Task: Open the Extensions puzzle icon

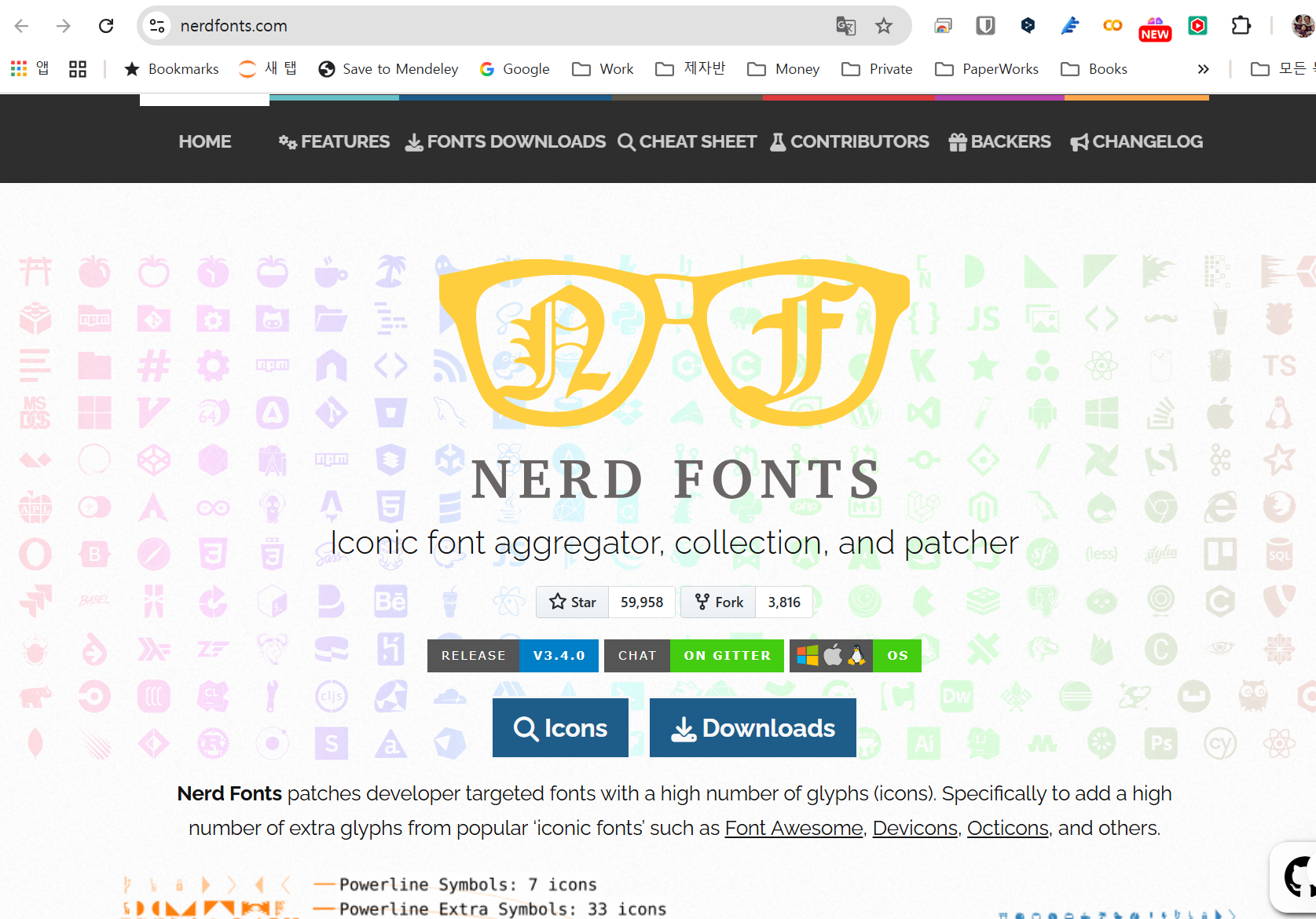Action: tap(1241, 26)
